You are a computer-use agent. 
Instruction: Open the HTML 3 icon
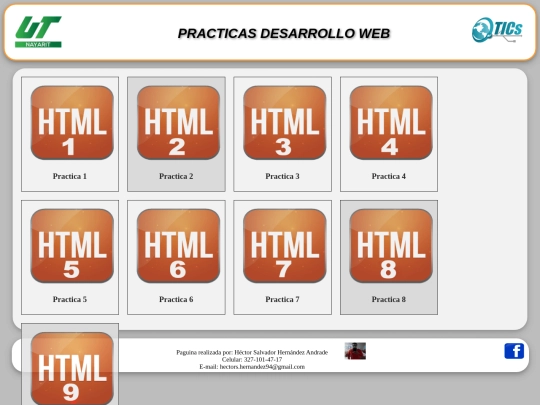click(284, 123)
